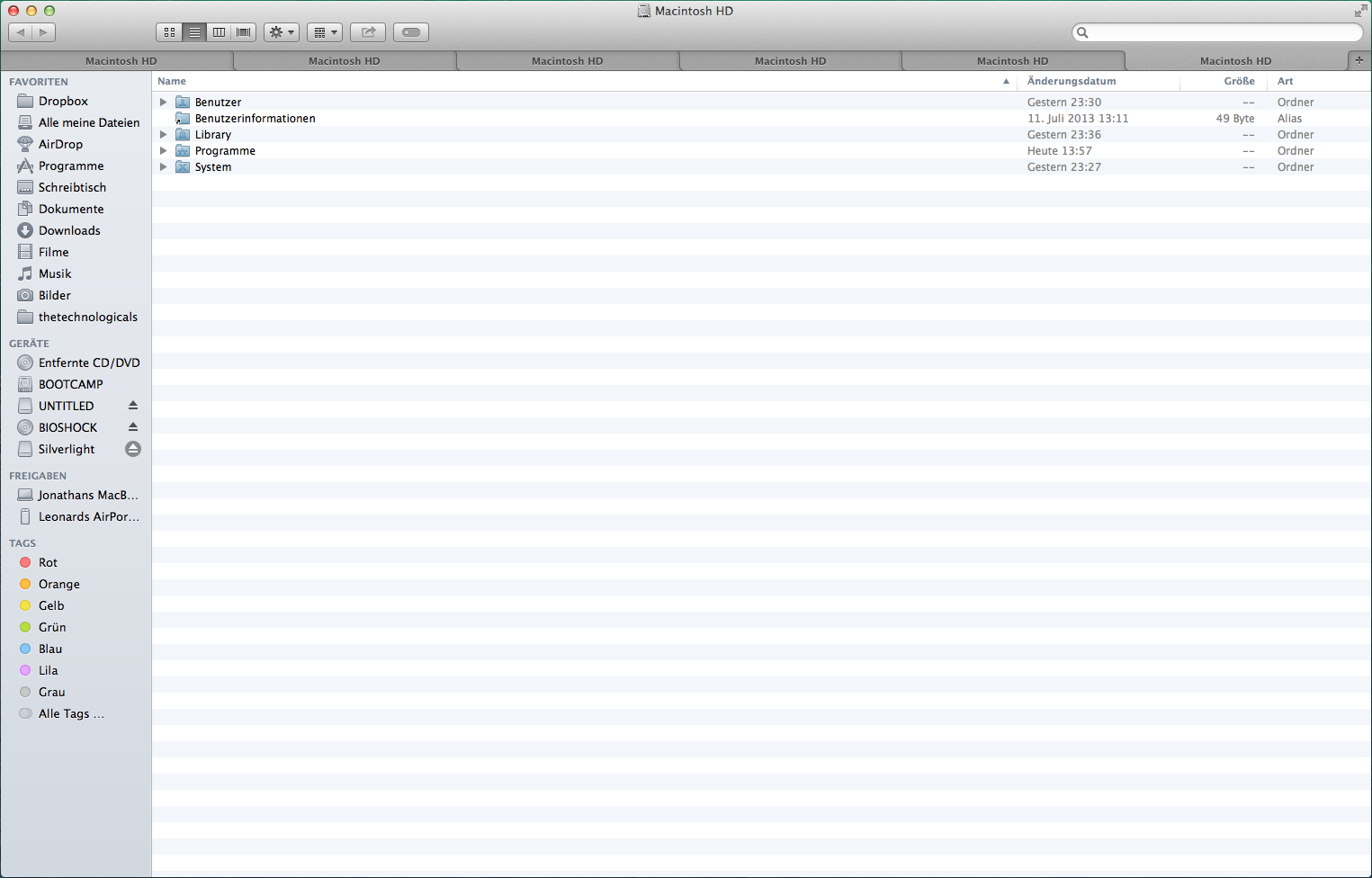Expand the System folder tree

164,167
